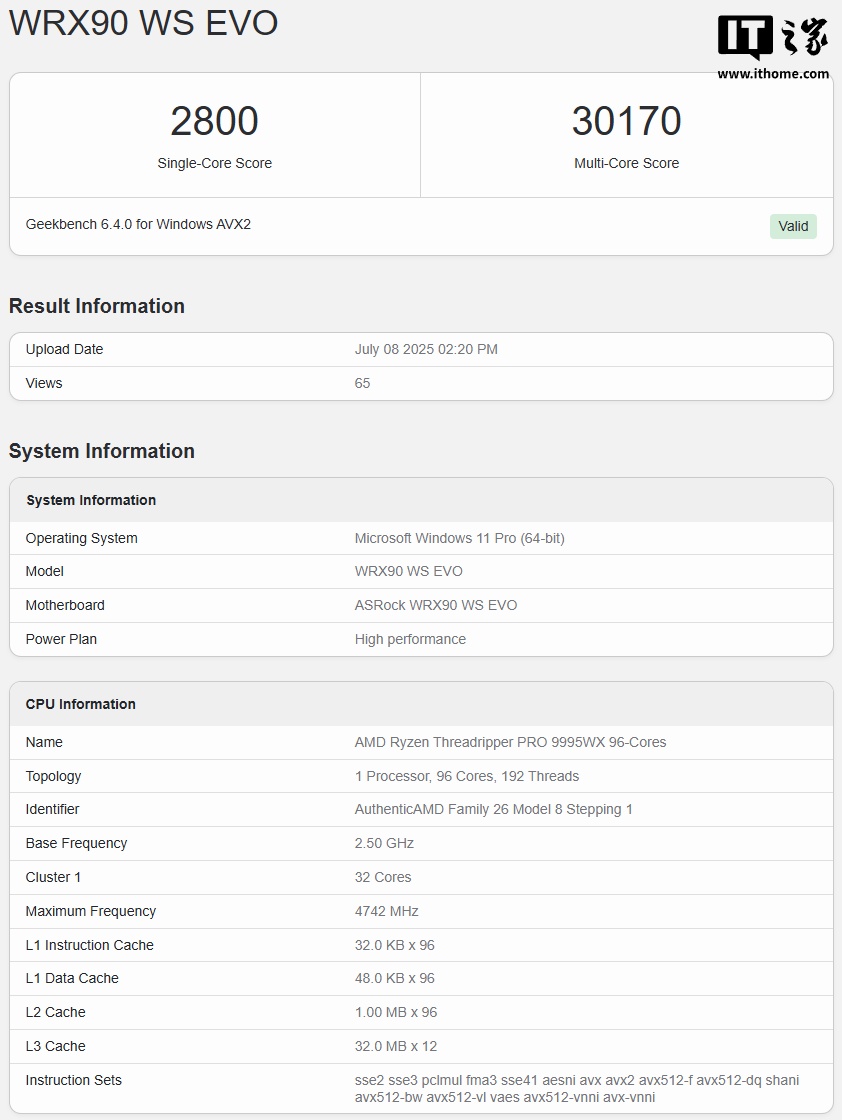Click the Views count value 65
Image resolution: width=842 pixels, height=1120 pixels.
pyautogui.click(x=362, y=383)
